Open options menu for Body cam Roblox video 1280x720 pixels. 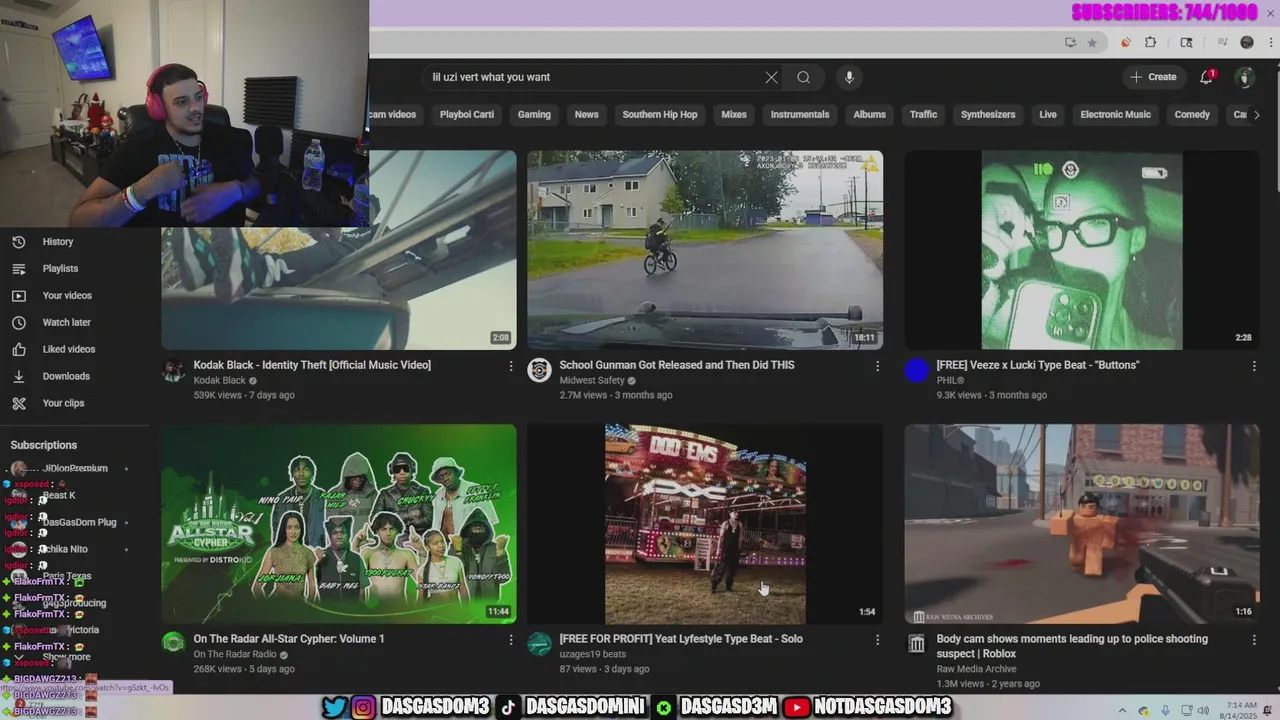pyautogui.click(x=1254, y=640)
